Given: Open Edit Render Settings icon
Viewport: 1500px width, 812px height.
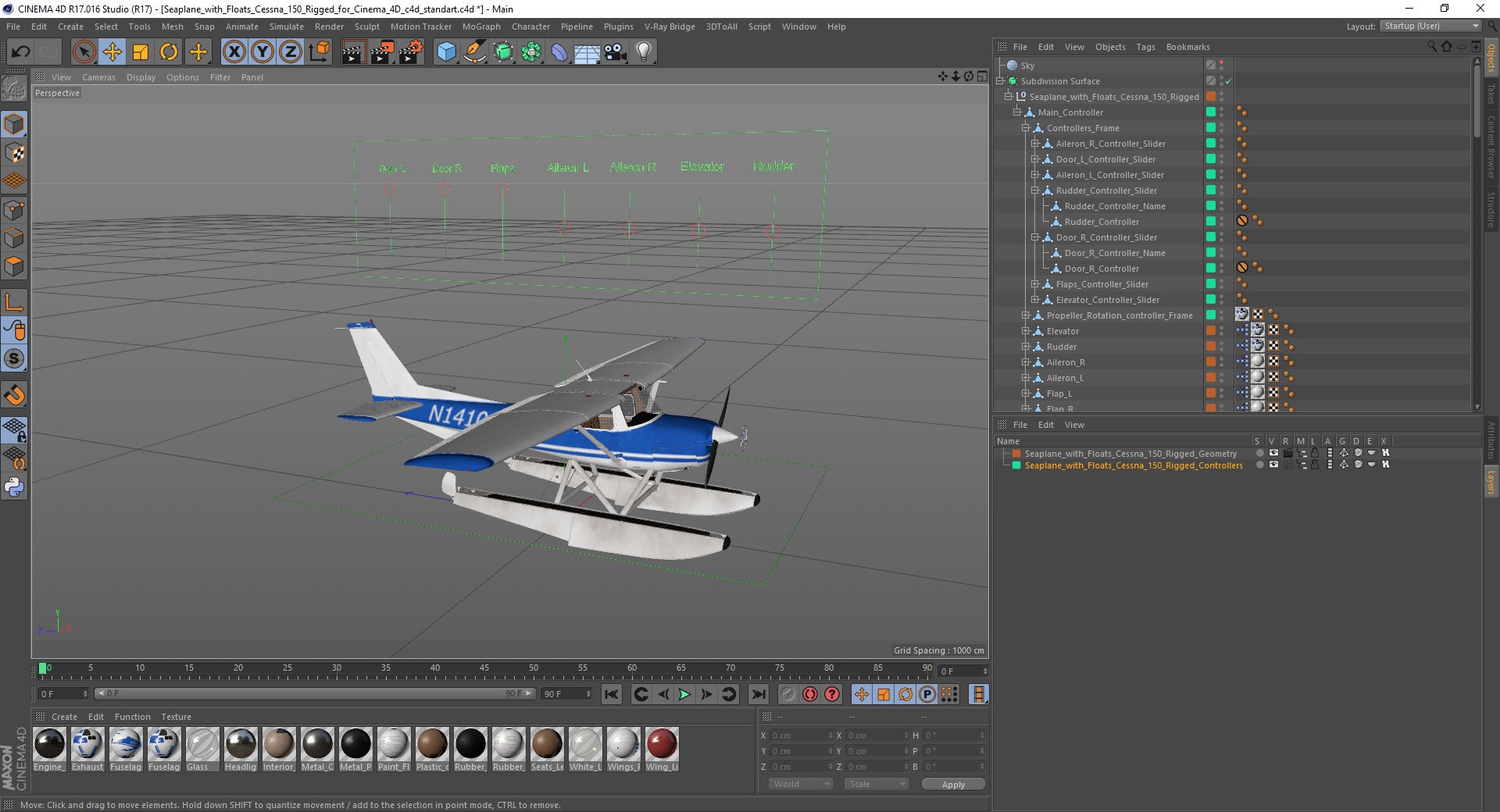Looking at the screenshot, I should [411, 52].
